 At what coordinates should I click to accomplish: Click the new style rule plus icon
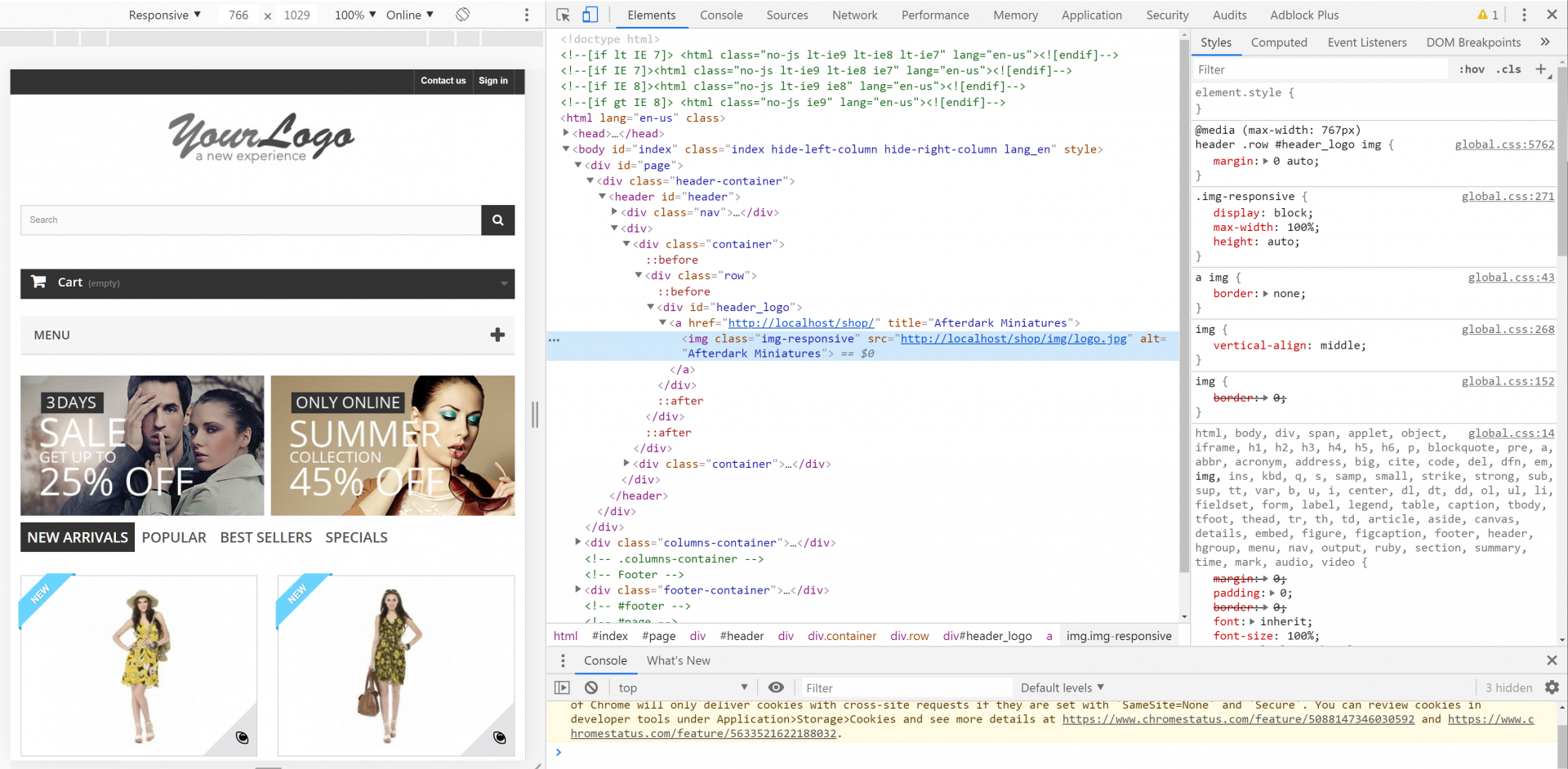pyautogui.click(x=1541, y=69)
